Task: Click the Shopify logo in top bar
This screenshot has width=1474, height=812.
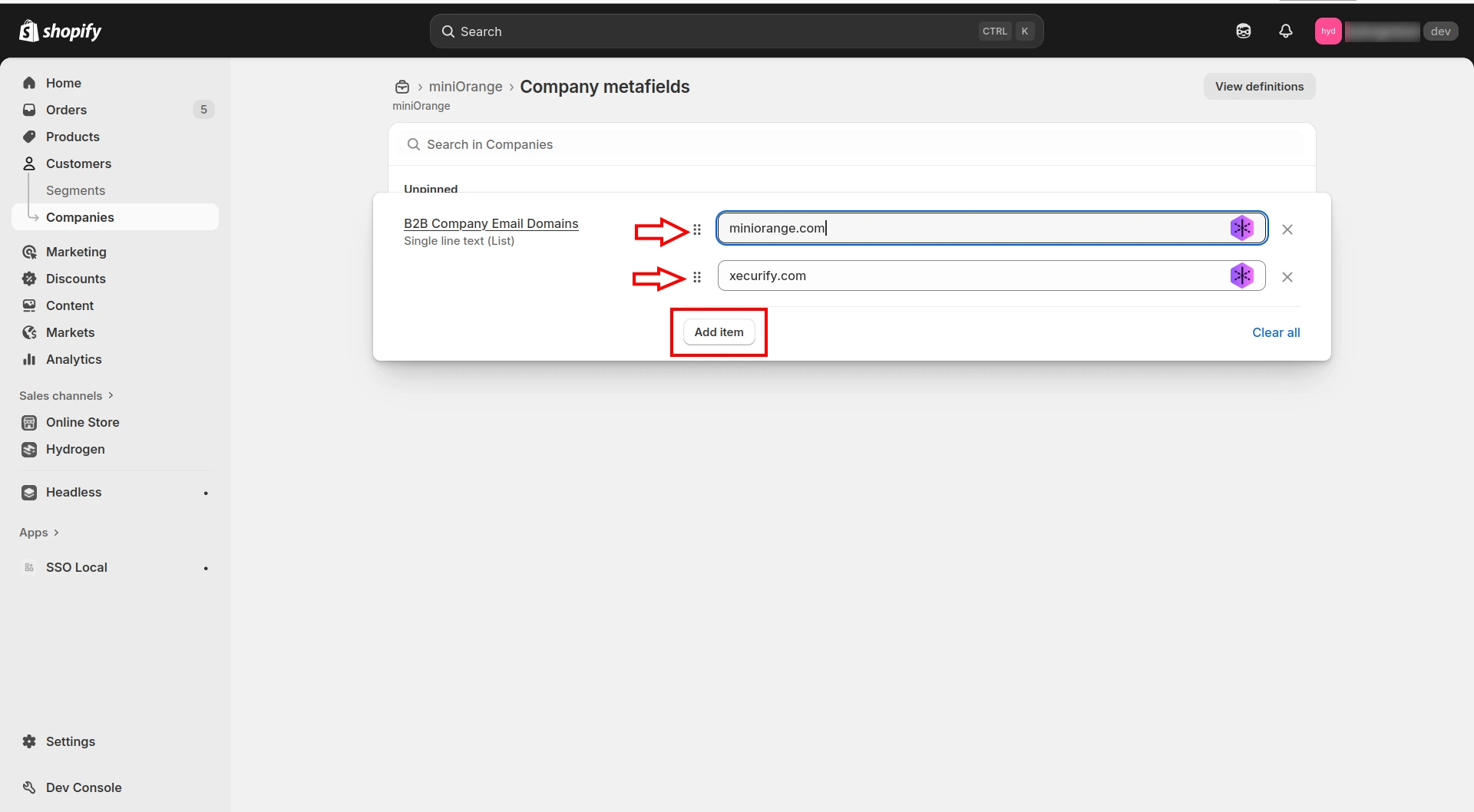Action: tap(60, 31)
